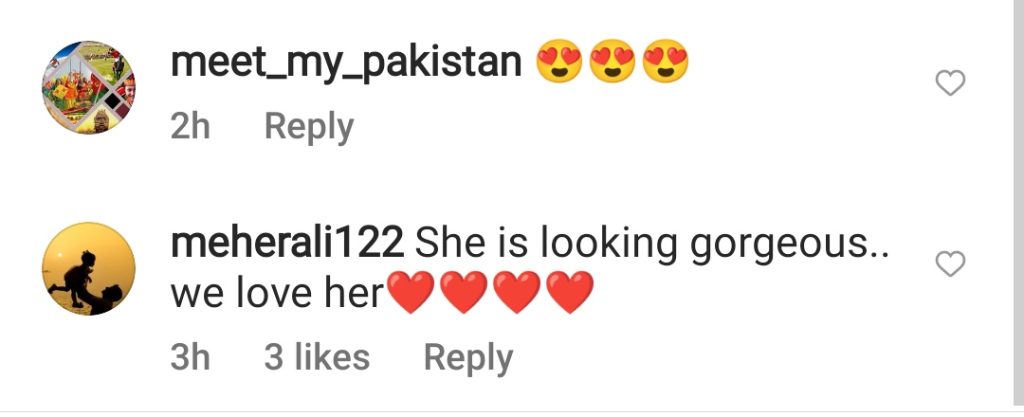Click the second red heart emoji

[x=464, y=292]
